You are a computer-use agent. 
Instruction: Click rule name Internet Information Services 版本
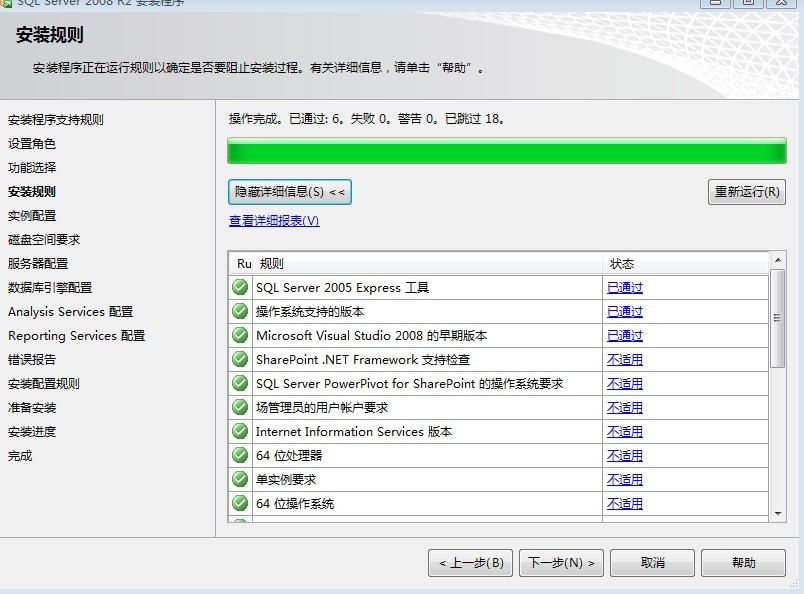354,432
